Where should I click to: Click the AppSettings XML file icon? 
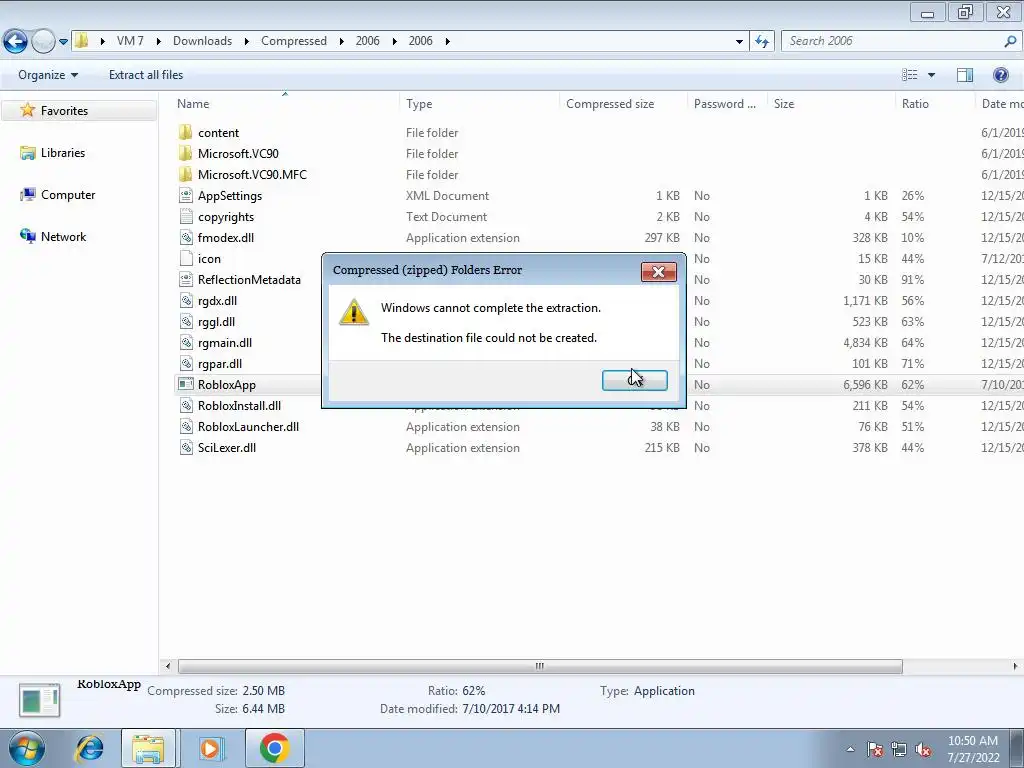186,195
